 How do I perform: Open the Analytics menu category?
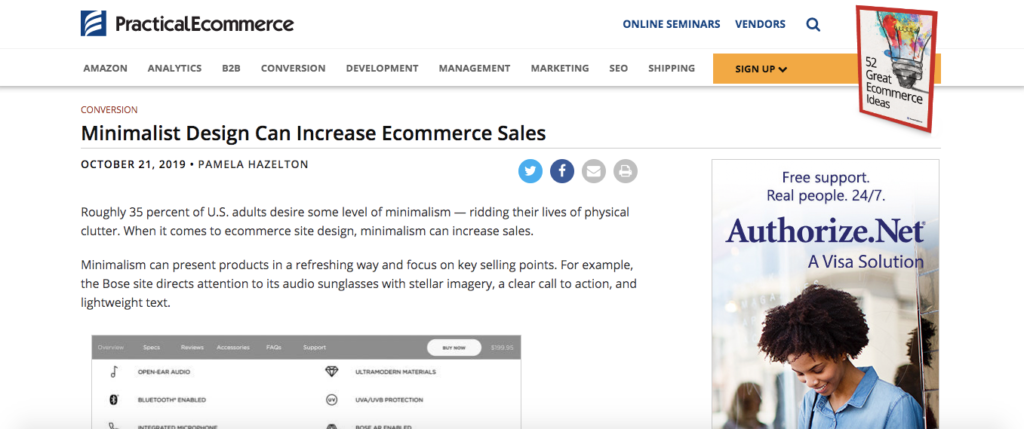(x=174, y=68)
